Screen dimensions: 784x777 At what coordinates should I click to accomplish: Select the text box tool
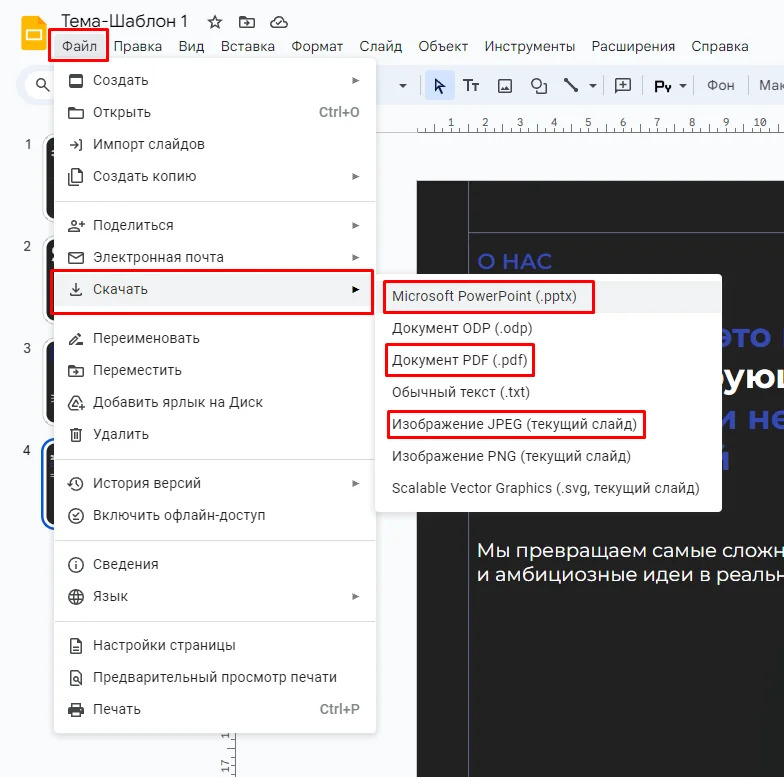471,86
